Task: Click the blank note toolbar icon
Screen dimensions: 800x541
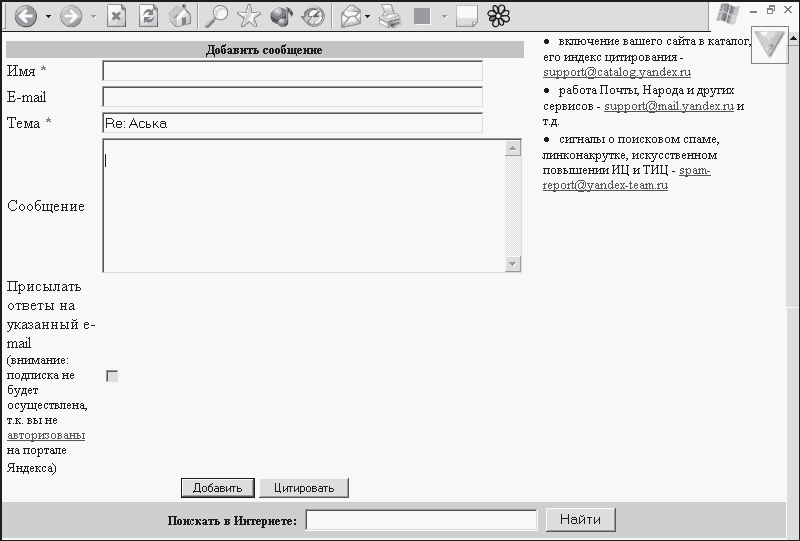Action: 467,16
